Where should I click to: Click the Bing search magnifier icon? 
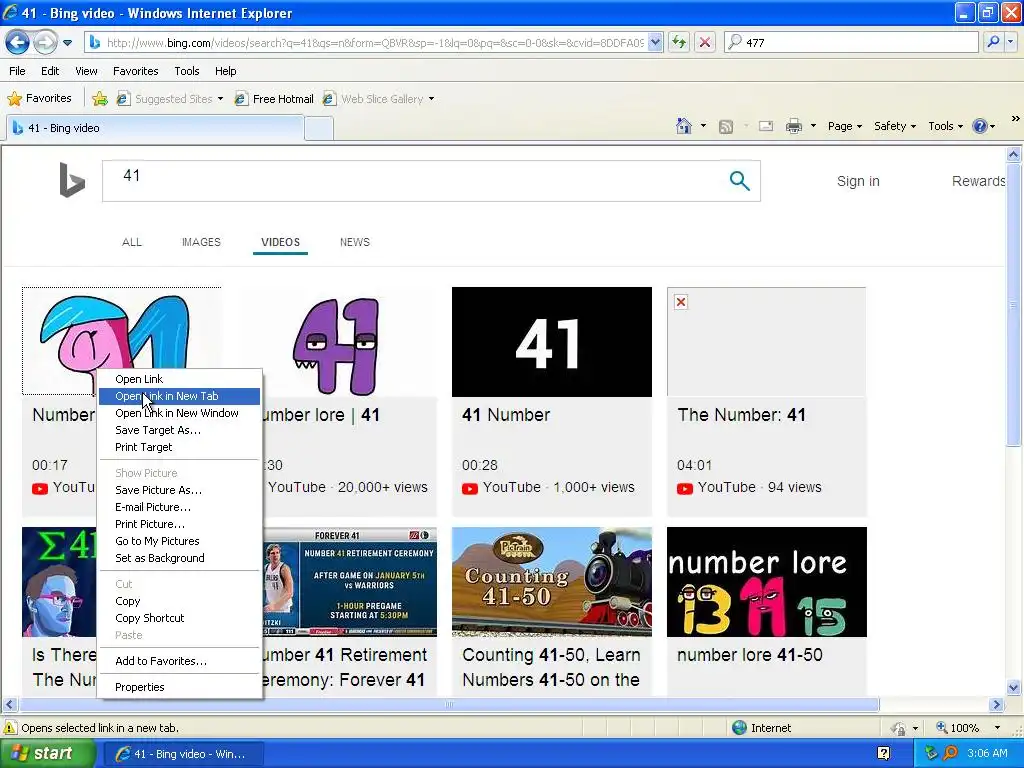[739, 181]
